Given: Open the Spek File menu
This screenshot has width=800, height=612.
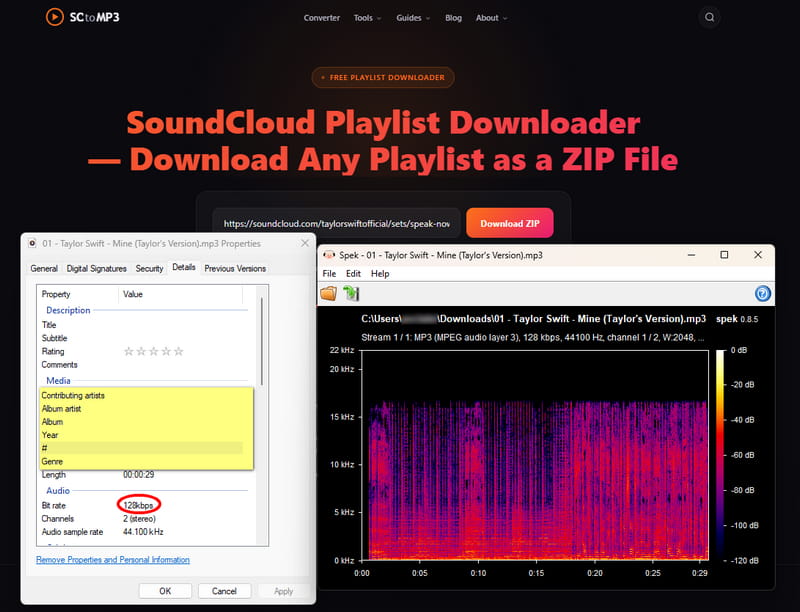Looking at the screenshot, I should [329, 274].
